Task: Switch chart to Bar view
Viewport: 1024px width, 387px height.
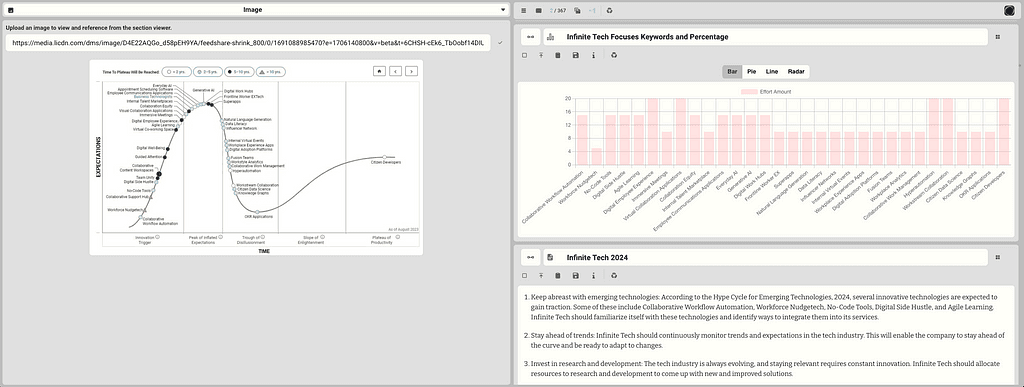Action: (732, 71)
